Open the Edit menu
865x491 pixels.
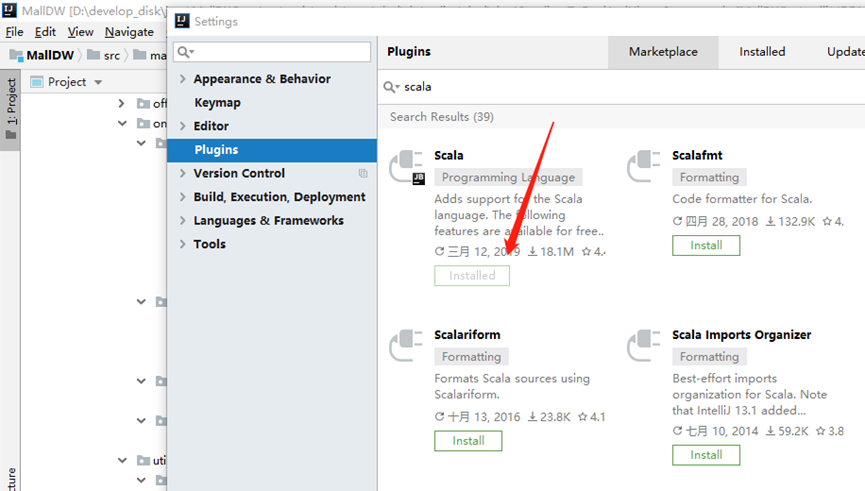point(45,32)
